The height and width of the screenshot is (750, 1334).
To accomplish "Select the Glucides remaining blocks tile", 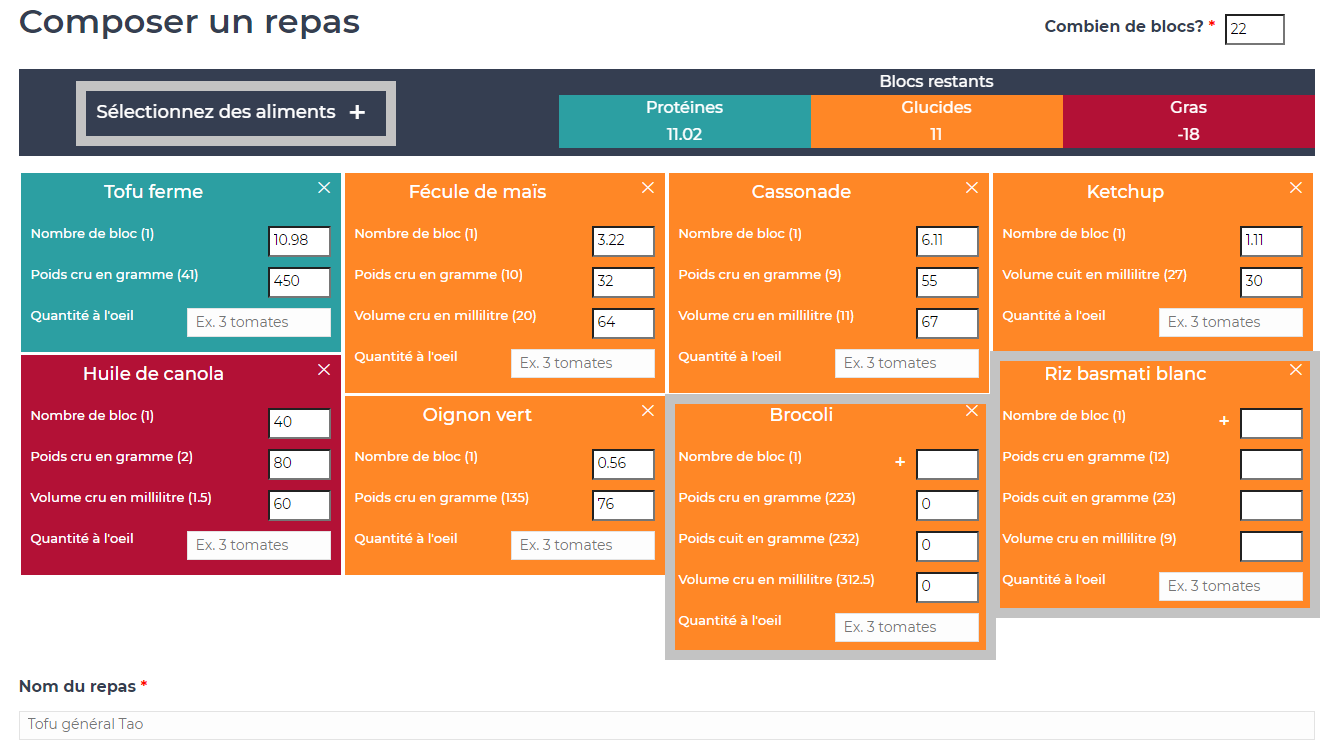I will coord(936,121).
